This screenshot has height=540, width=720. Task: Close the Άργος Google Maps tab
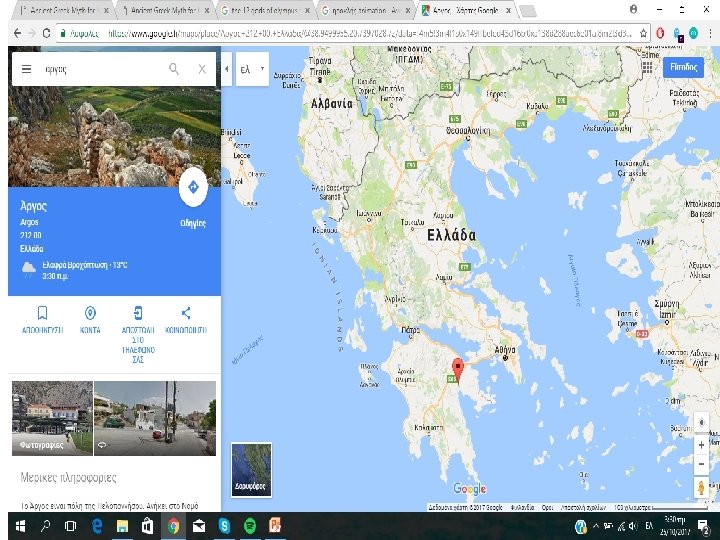pos(508,10)
